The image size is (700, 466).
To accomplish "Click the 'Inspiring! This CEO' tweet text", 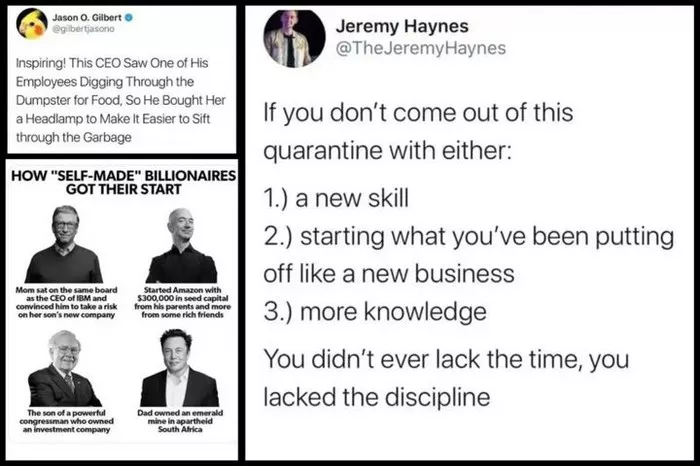I will pos(121,100).
